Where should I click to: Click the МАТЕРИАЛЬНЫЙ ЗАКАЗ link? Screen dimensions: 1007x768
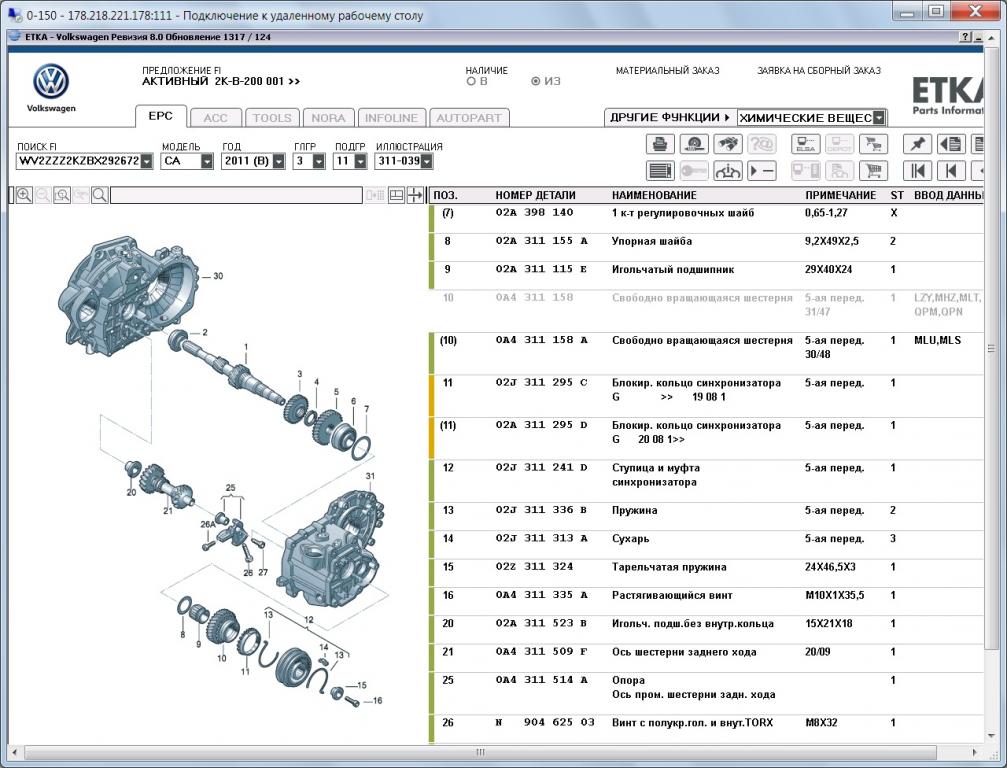click(x=667, y=71)
